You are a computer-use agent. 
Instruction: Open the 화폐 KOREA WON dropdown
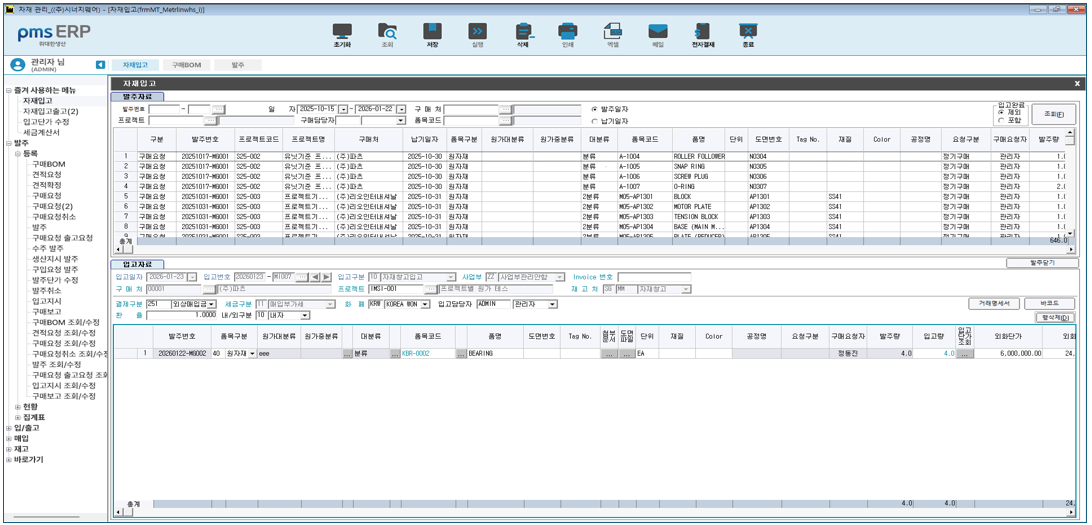pyautogui.click(x=425, y=304)
